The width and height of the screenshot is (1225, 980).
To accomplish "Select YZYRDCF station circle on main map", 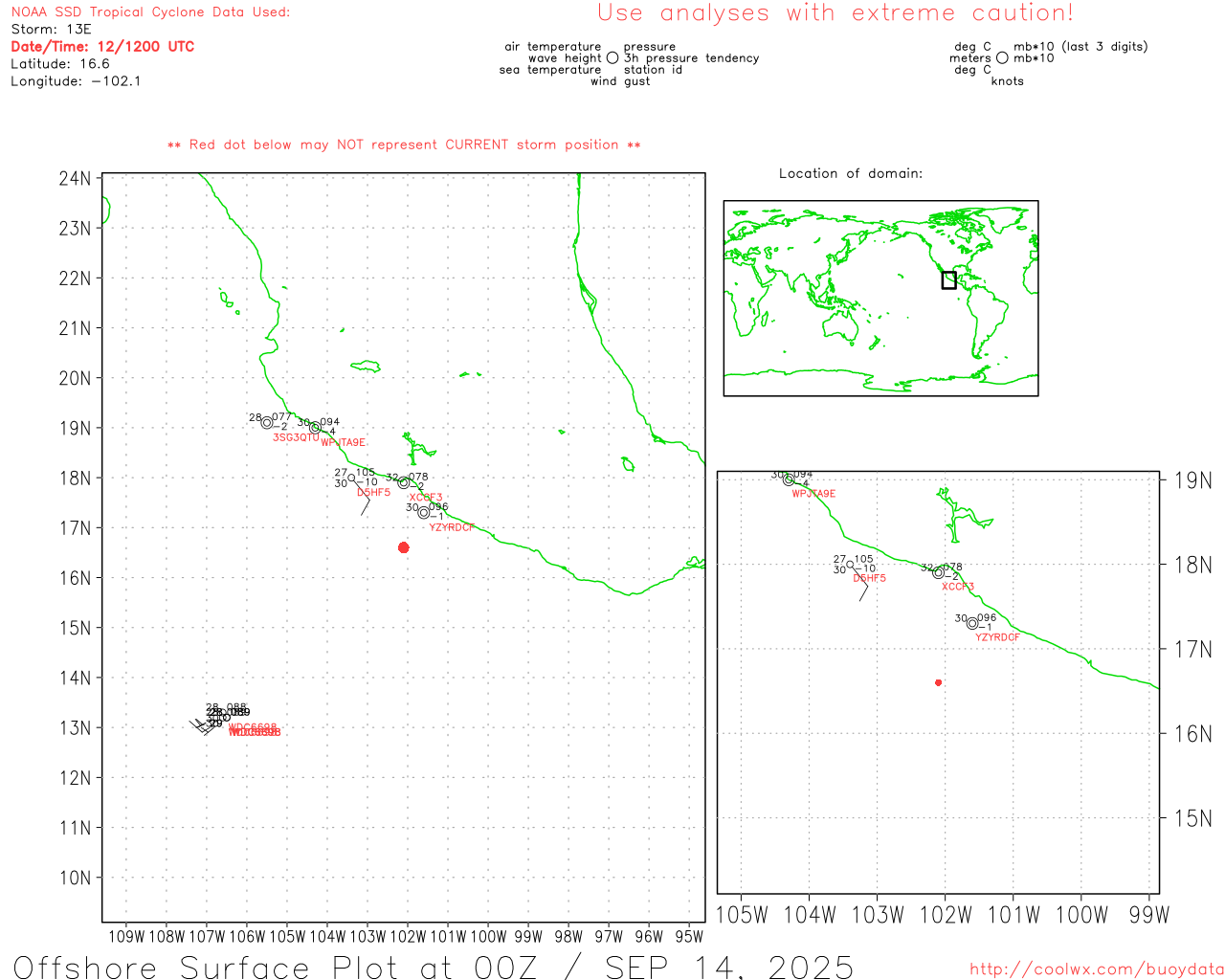I will [x=424, y=512].
